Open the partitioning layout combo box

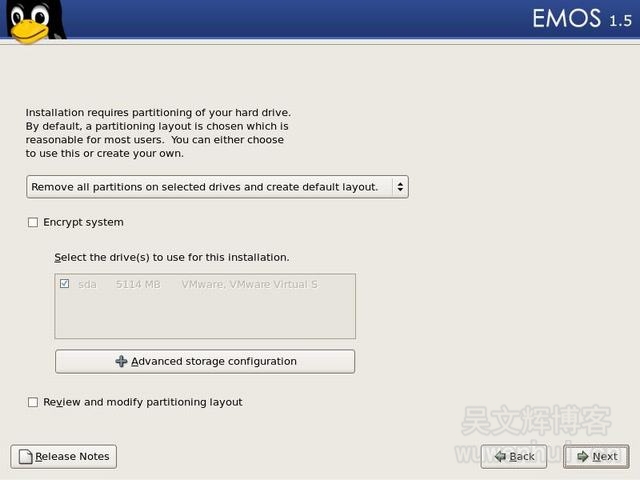coord(210,187)
